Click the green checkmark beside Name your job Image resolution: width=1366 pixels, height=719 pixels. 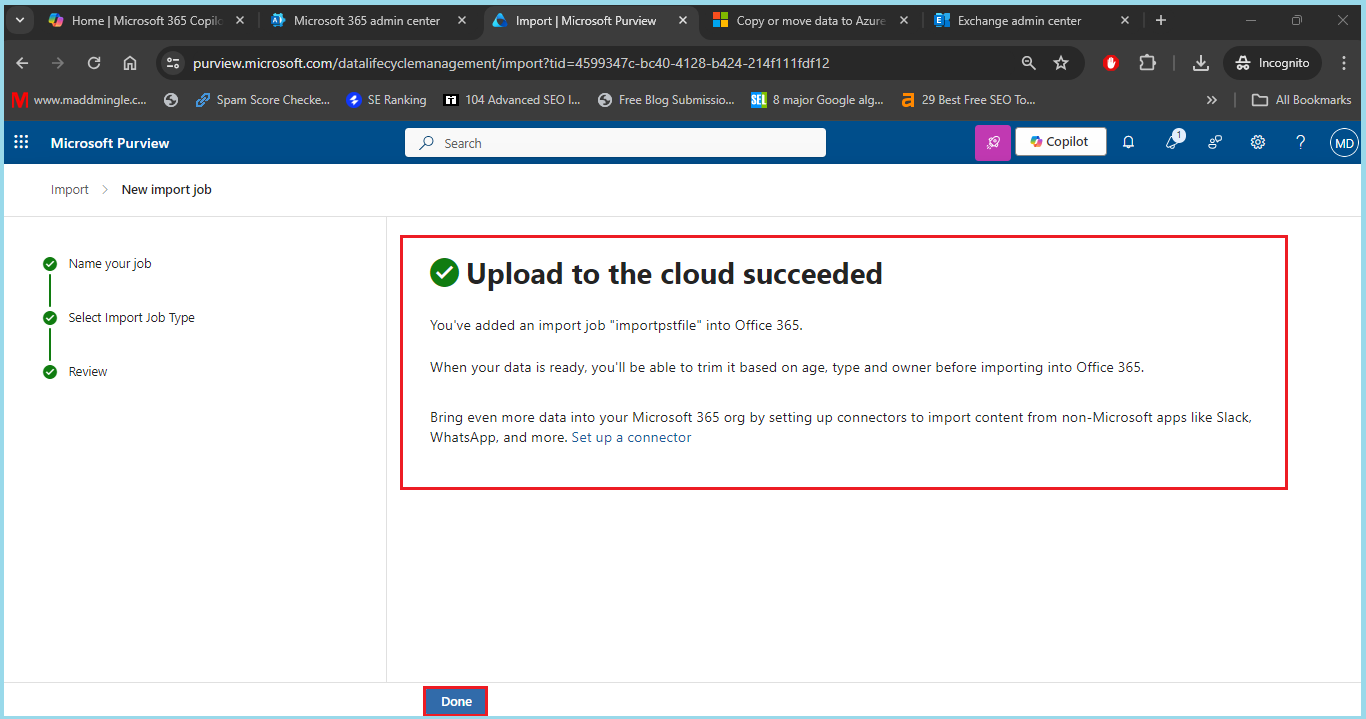(50, 264)
